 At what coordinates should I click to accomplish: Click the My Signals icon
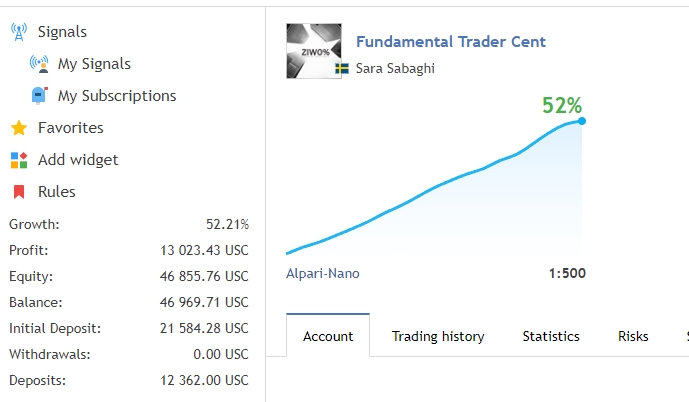point(40,64)
